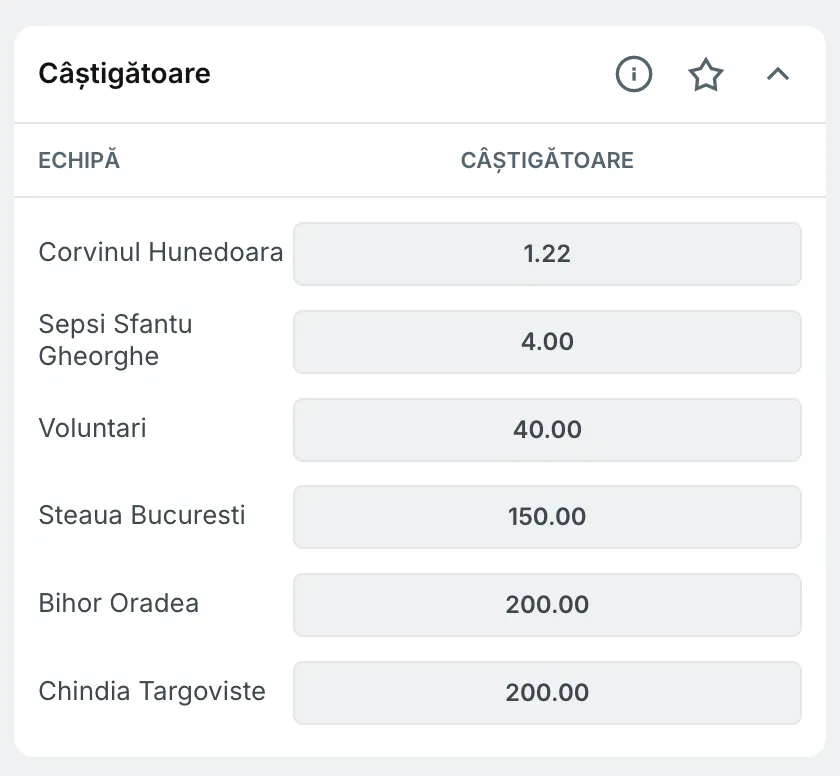Image resolution: width=840 pixels, height=776 pixels.
Task: Click the team name Corvinul Hunedoara
Action: click(x=160, y=253)
